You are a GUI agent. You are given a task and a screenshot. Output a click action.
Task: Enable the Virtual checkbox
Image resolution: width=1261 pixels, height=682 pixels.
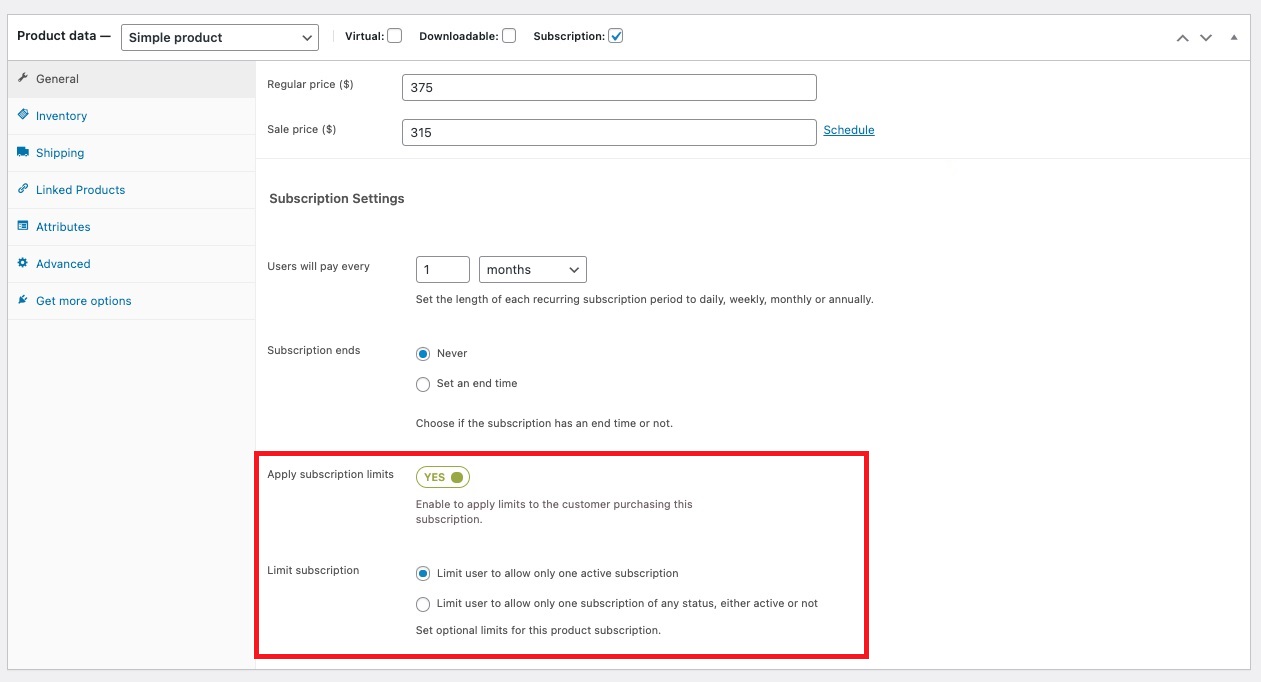click(x=395, y=36)
